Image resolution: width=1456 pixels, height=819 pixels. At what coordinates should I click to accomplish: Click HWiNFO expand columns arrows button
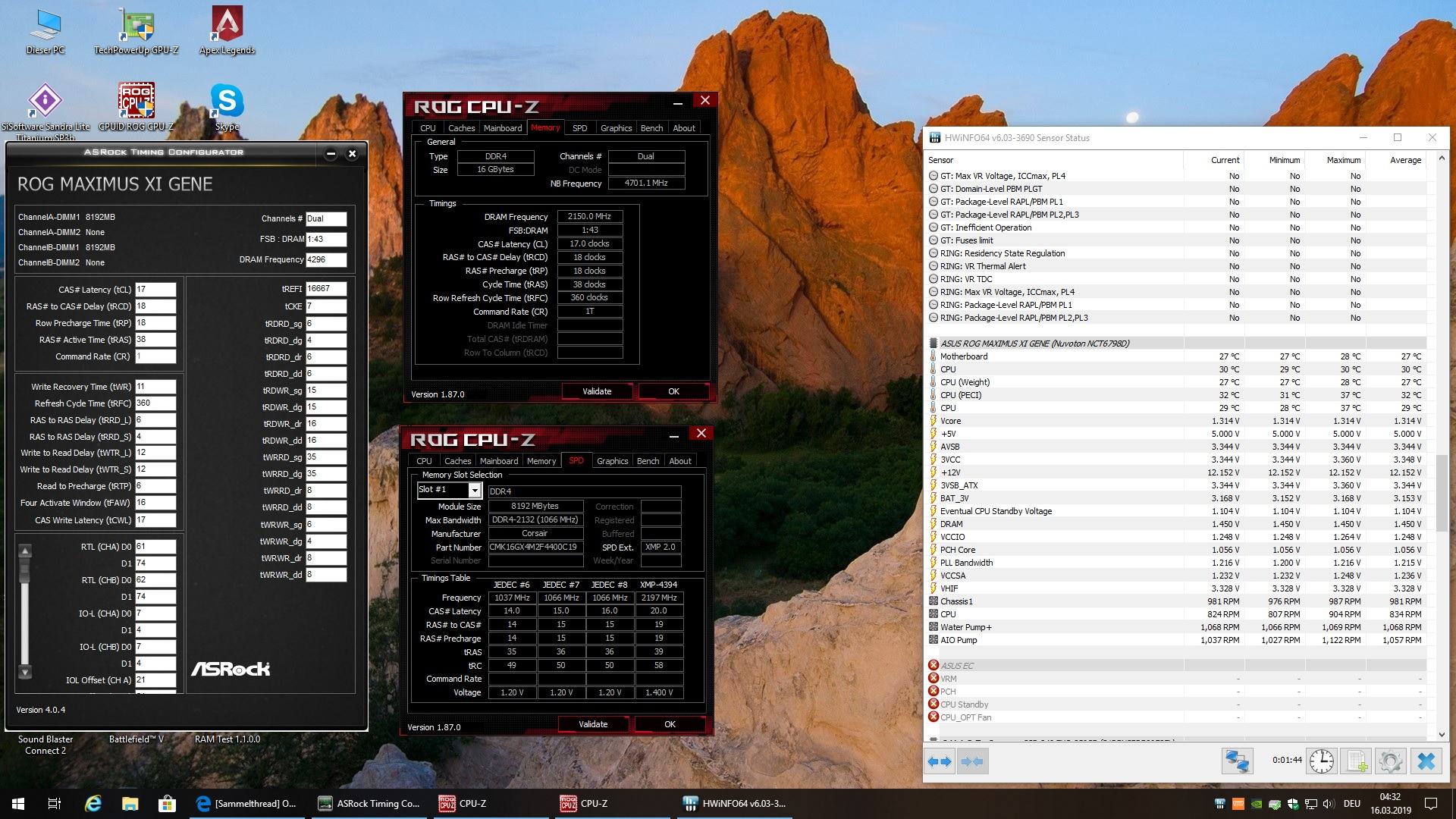click(940, 761)
